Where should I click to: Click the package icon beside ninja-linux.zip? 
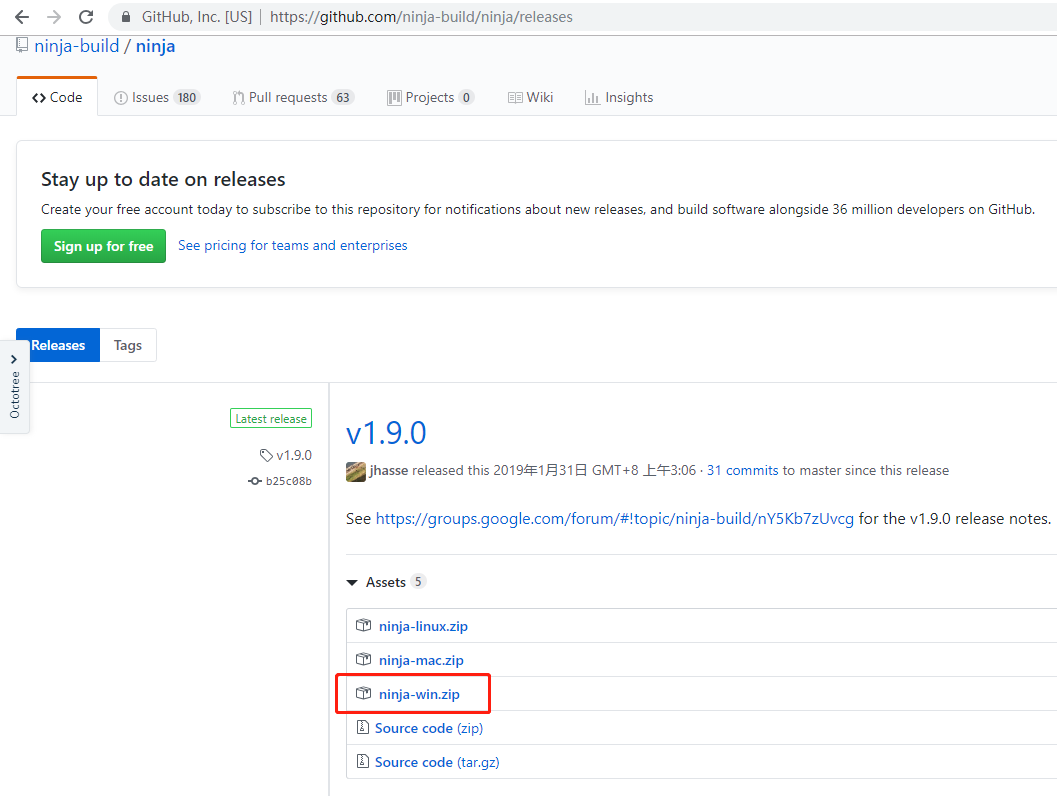364,625
